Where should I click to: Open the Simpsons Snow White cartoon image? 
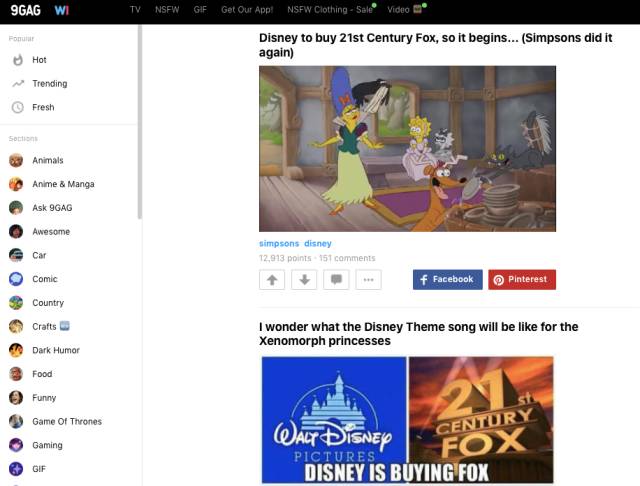point(407,148)
